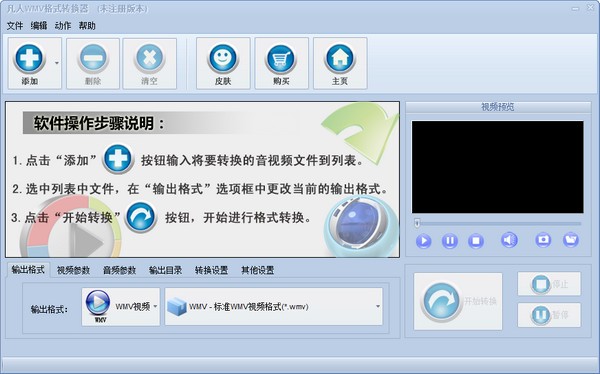Open the snapshot folder icon in the preview panel
The image size is (600, 374).
[x=571, y=240]
